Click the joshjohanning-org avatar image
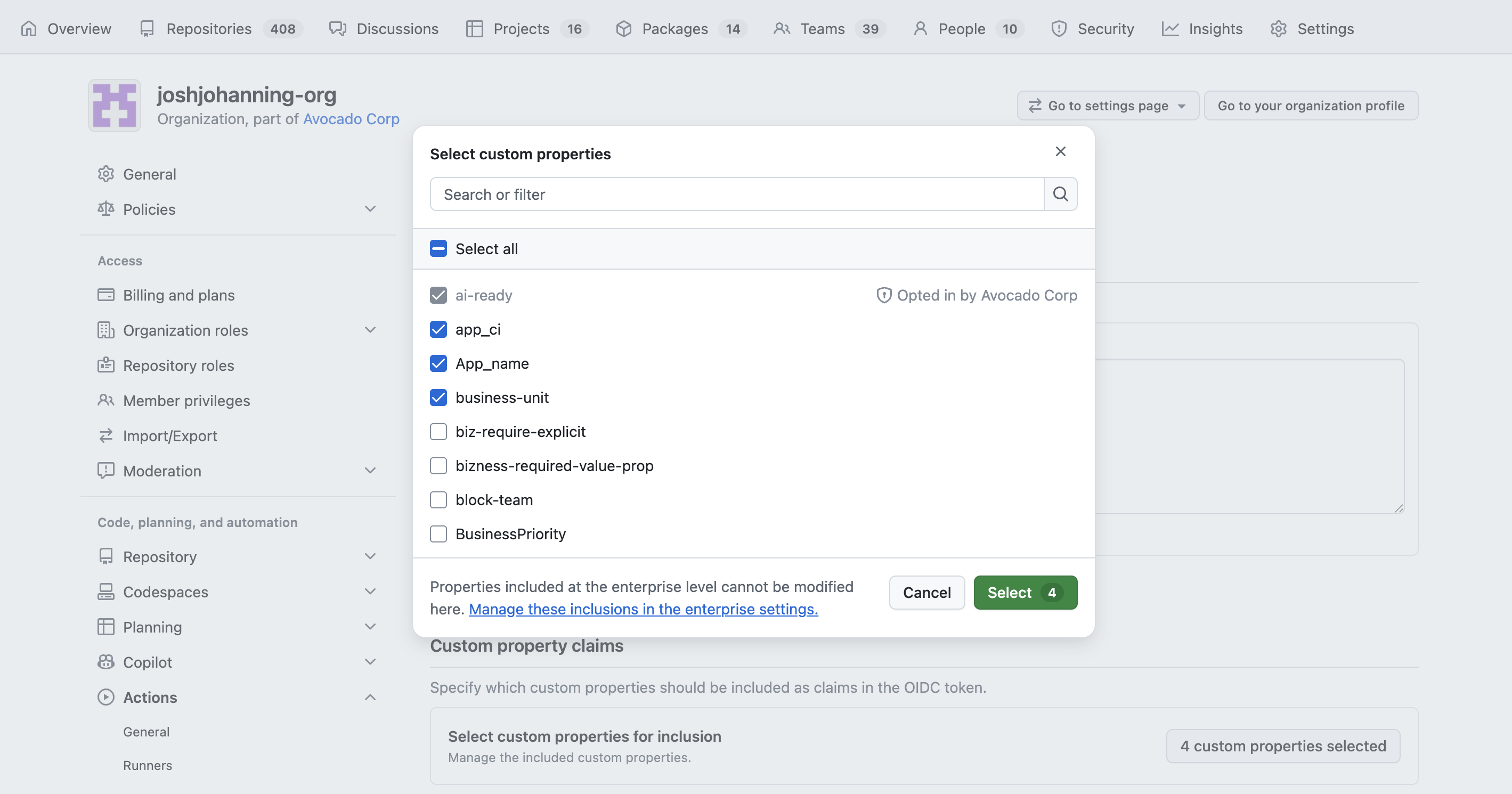Viewport: 1512px width, 794px height. [x=115, y=105]
